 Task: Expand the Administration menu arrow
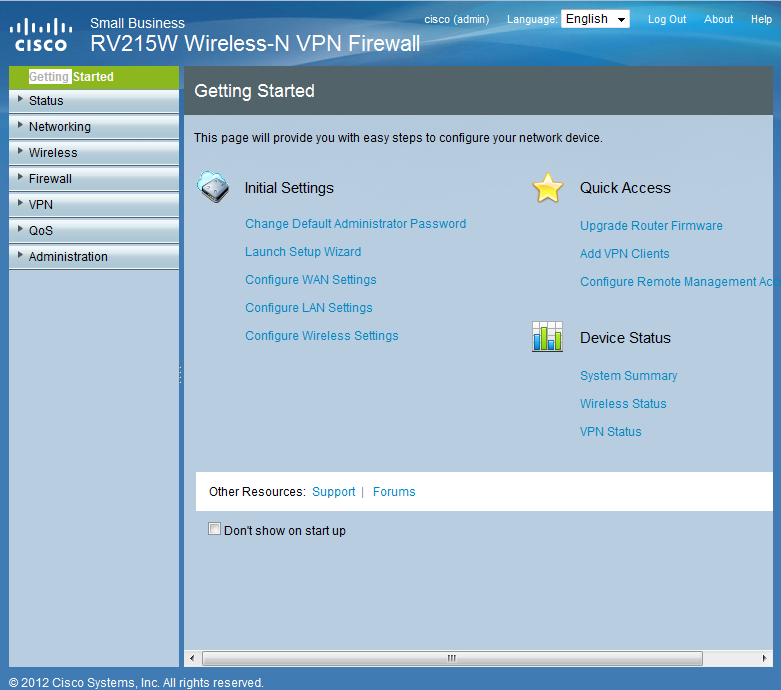20,256
